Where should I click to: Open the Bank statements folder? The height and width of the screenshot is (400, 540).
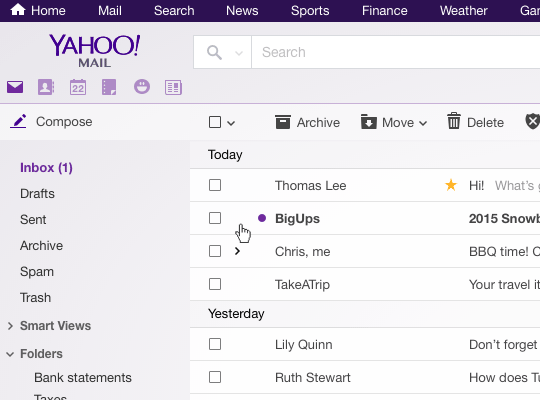pos(83,378)
